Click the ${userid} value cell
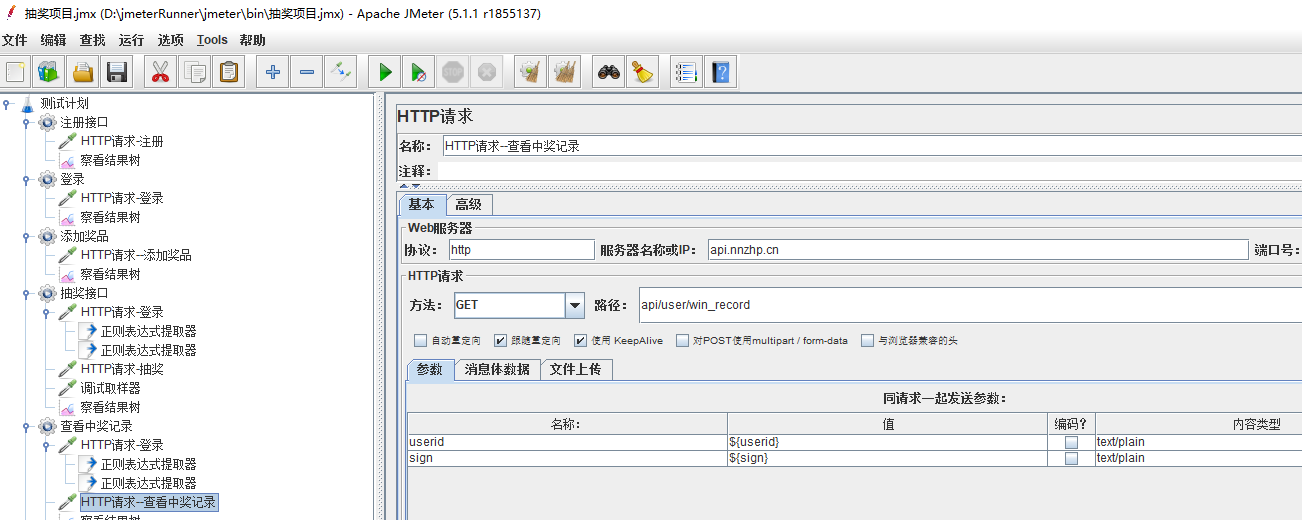The image size is (1302, 520). pyautogui.click(x=887, y=442)
